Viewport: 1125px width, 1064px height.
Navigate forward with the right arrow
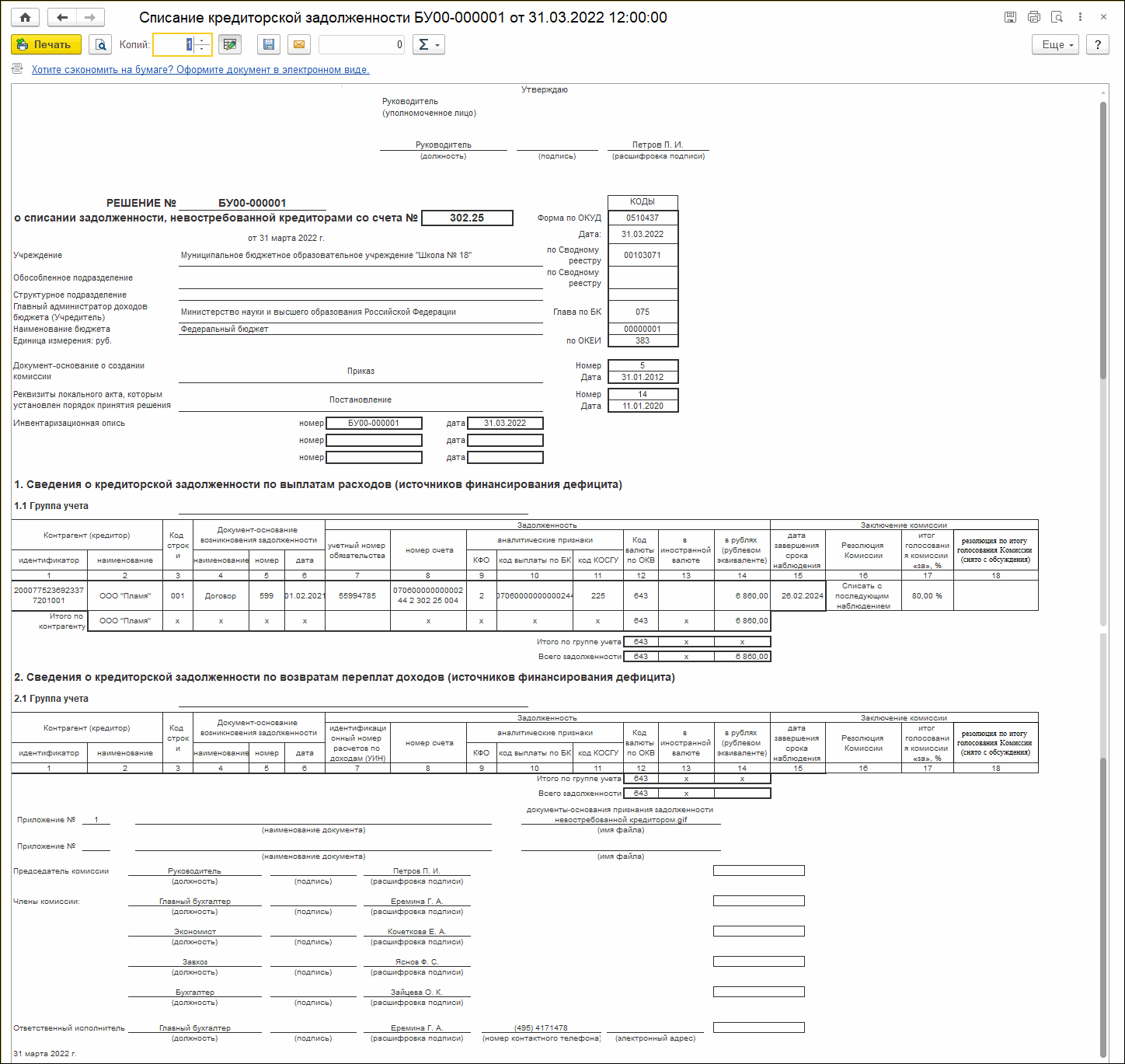click(x=90, y=17)
